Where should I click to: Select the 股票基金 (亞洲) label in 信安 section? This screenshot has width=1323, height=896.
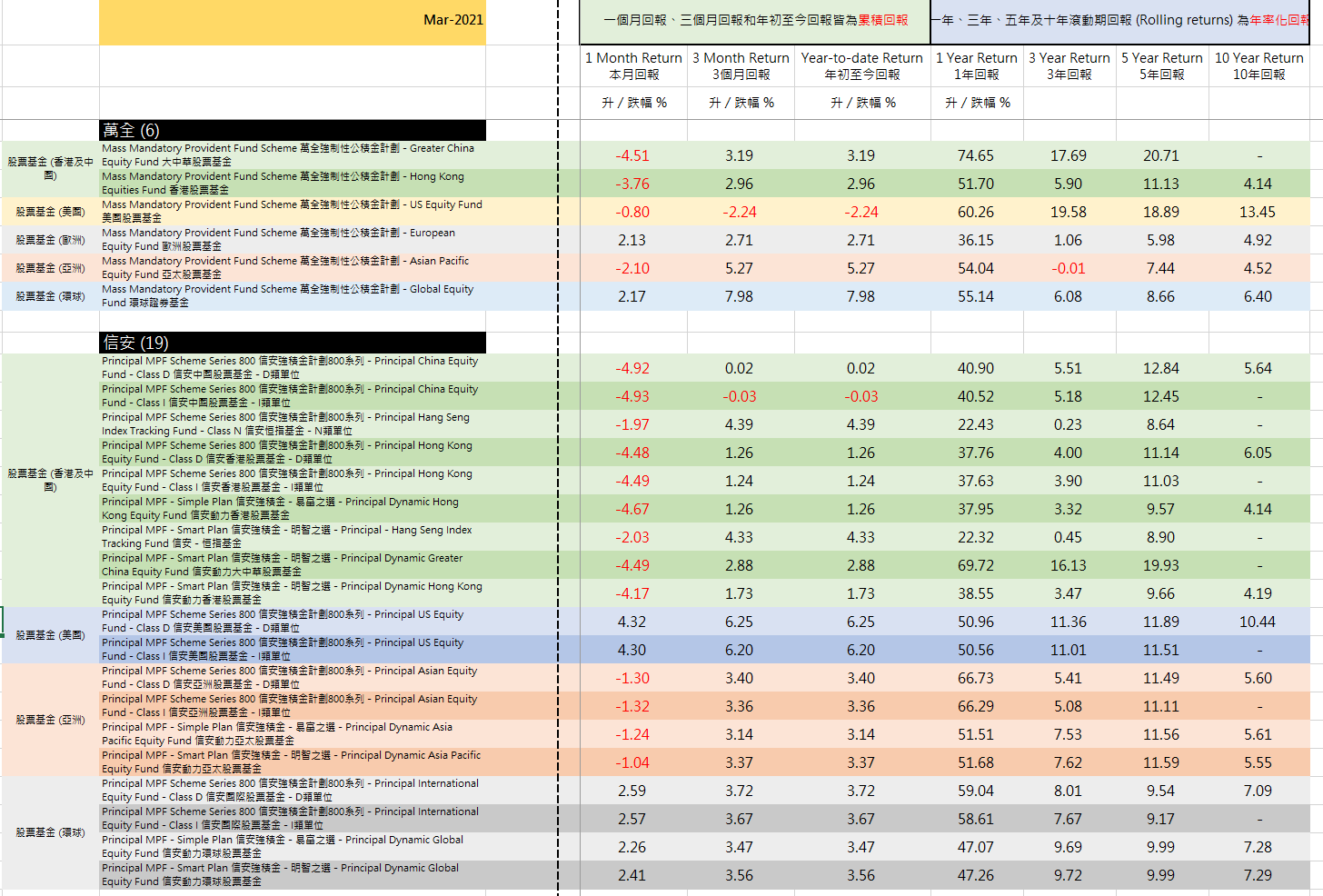[x=51, y=720]
